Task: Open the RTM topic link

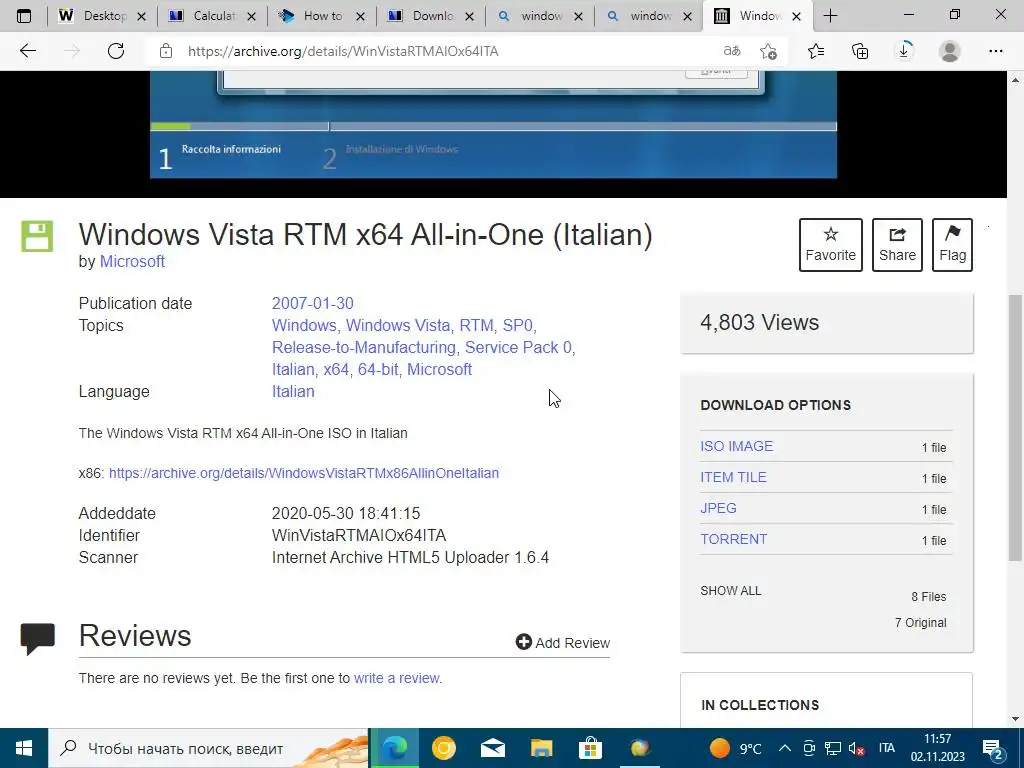Action: click(x=476, y=325)
